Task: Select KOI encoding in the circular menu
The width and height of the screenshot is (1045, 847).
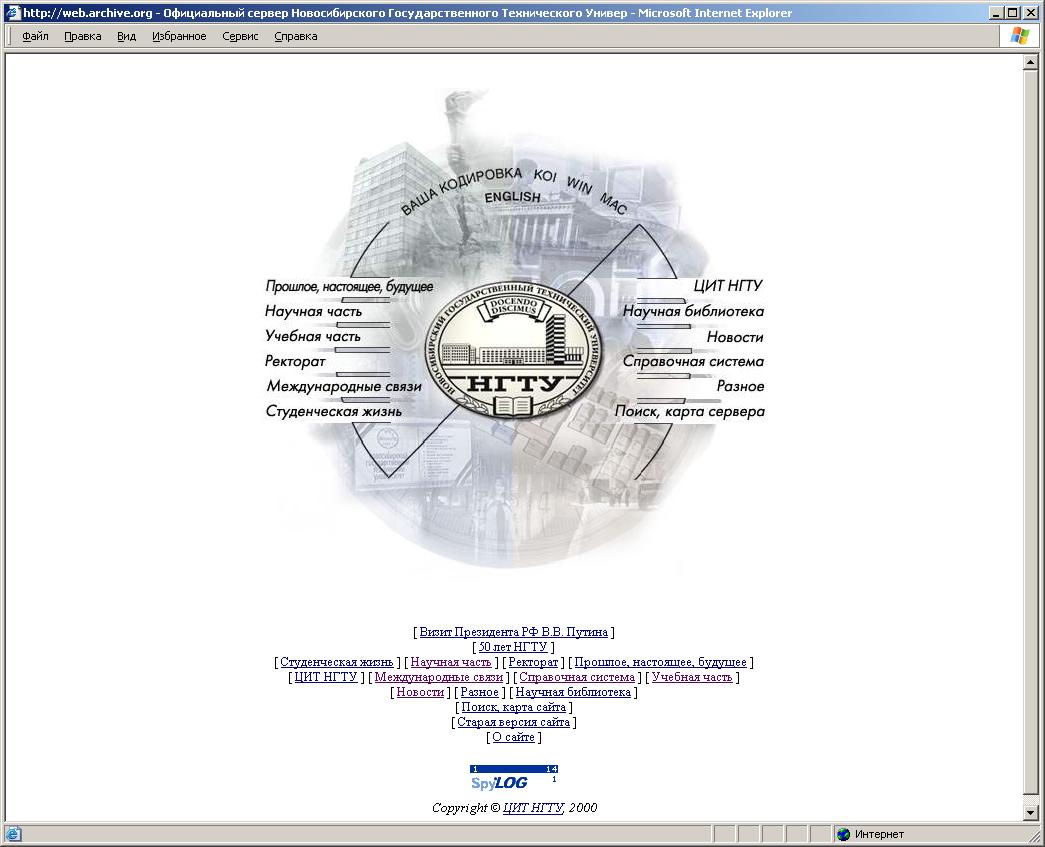Action: click(544, 175)
